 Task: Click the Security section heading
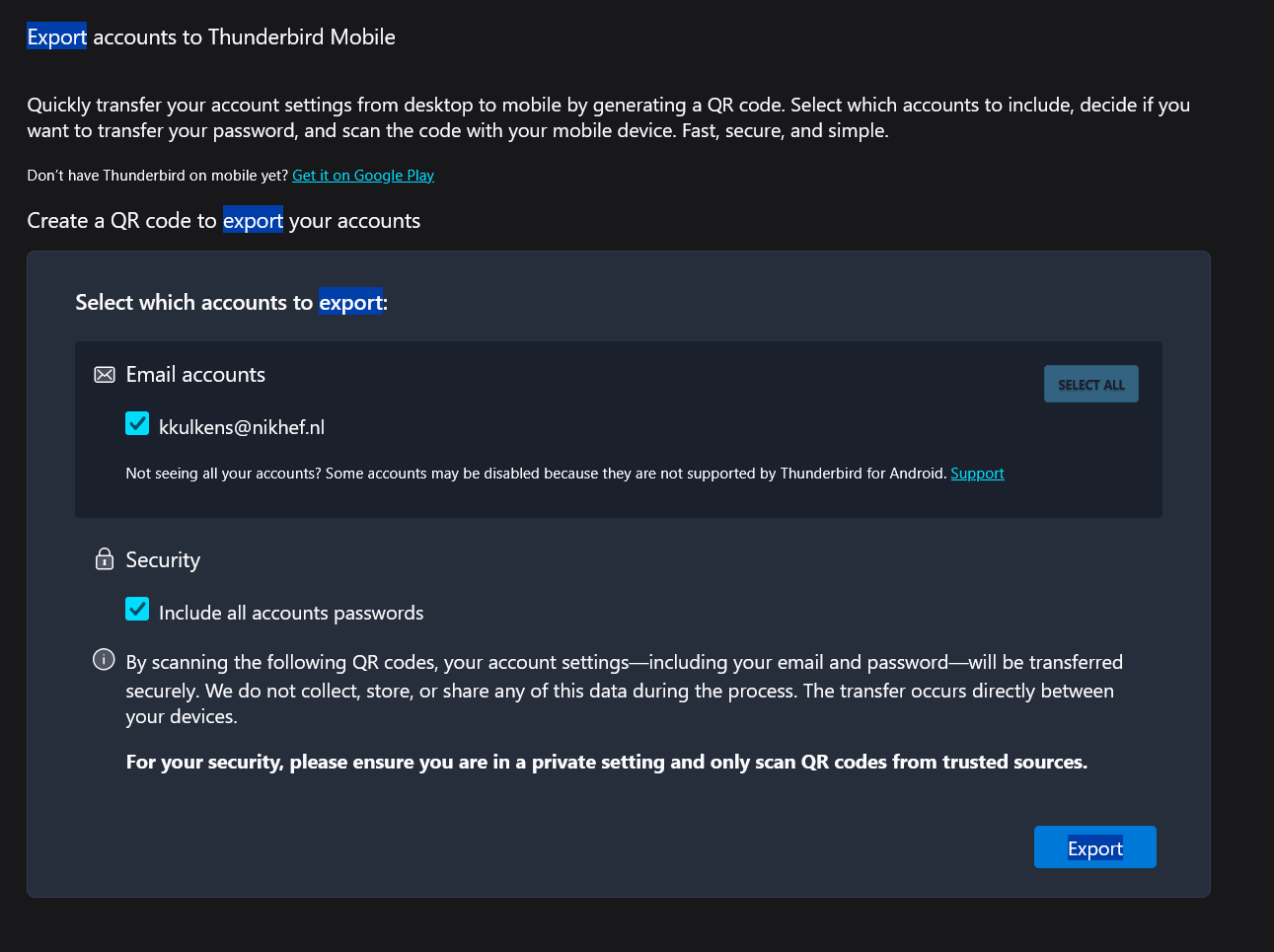(163, 560)
